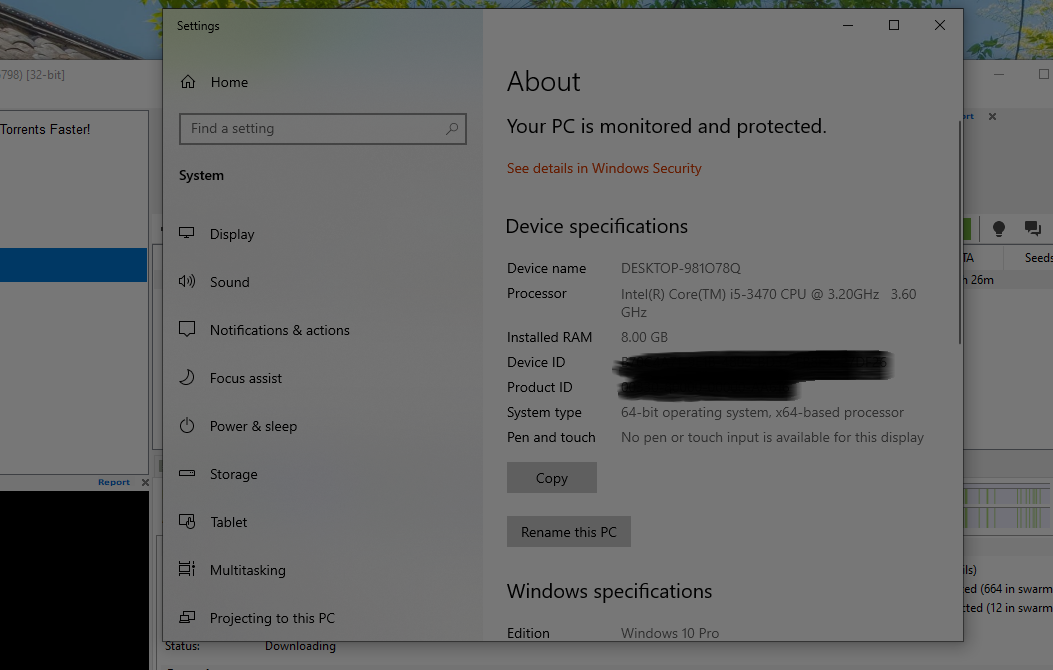Close the ad beside Report in torrent window
Image resolution: width=1053 pixels, height=670 pixels.
145,482
